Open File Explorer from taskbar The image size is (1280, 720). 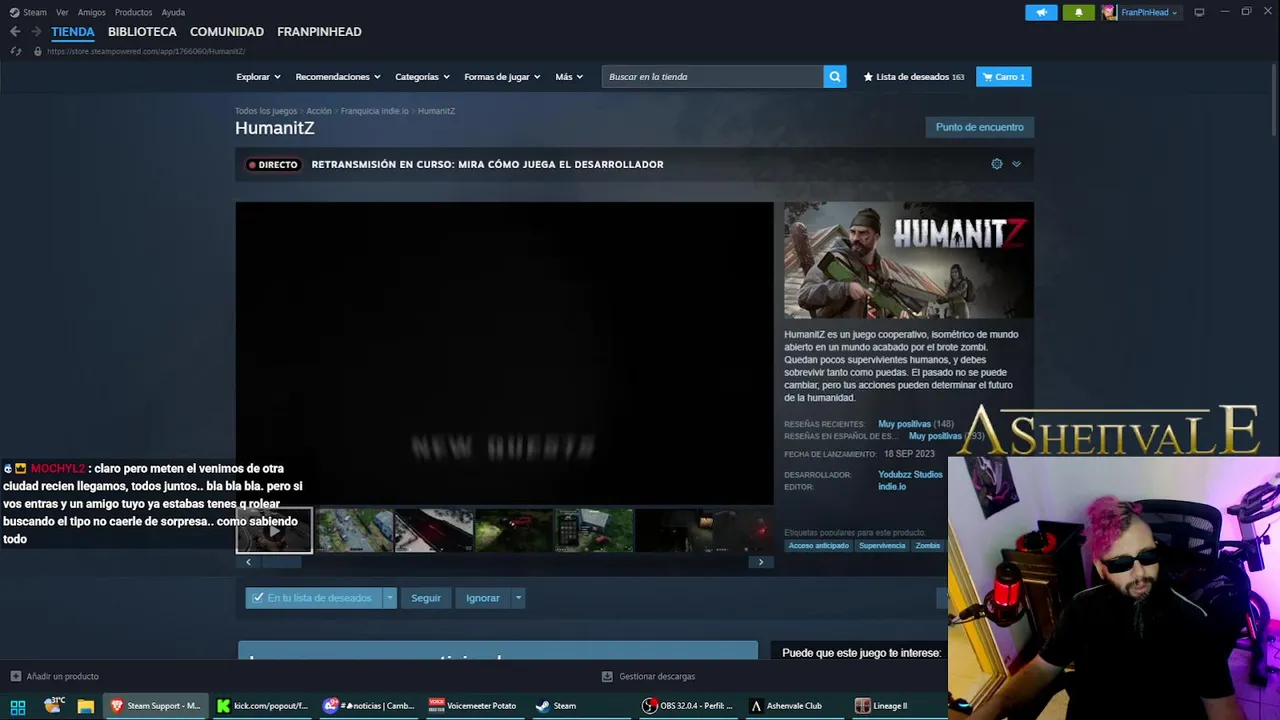coord(85,706)
